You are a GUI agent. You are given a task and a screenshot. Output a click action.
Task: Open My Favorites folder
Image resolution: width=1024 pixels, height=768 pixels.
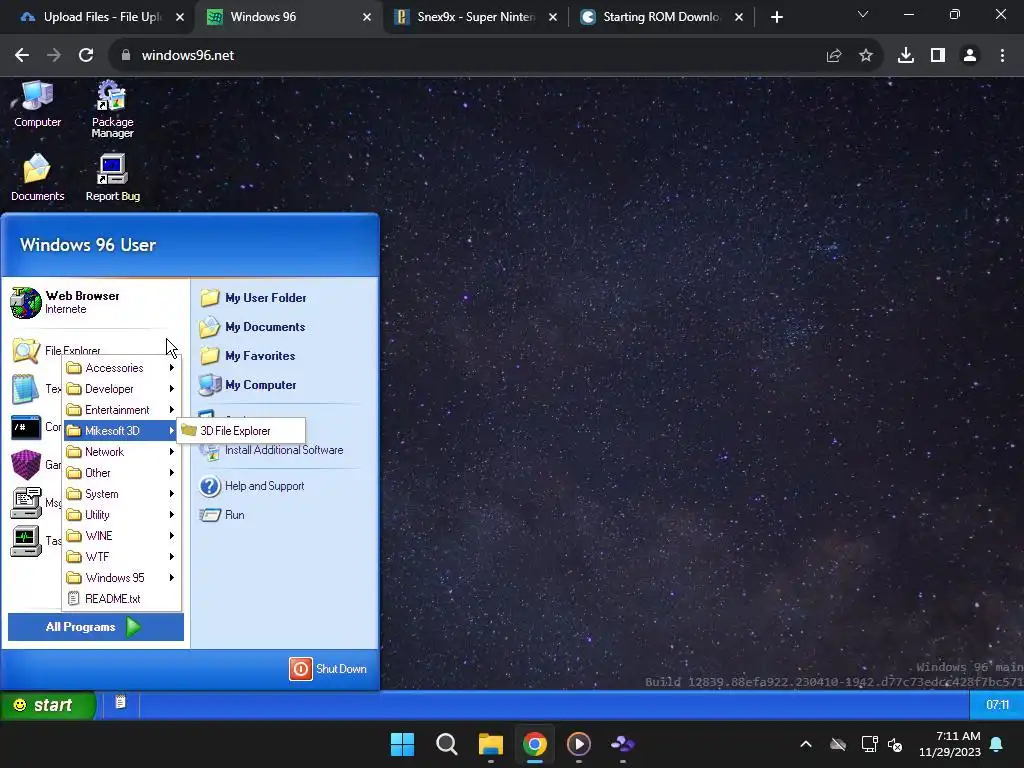[248, 356]
